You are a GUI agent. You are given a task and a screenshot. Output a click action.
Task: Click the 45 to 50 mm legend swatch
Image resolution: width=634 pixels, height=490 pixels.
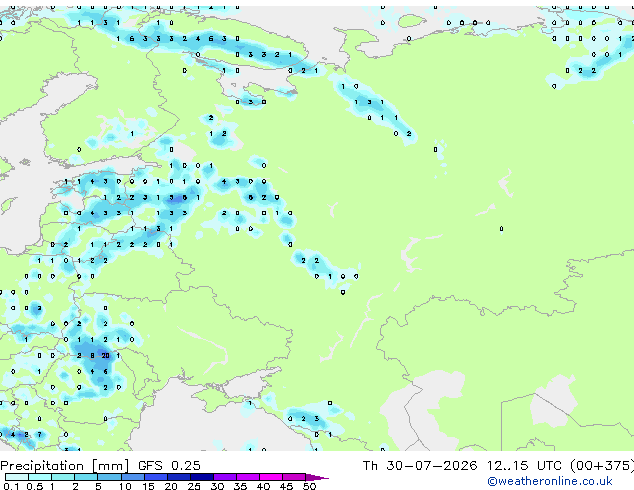point(294,477)
